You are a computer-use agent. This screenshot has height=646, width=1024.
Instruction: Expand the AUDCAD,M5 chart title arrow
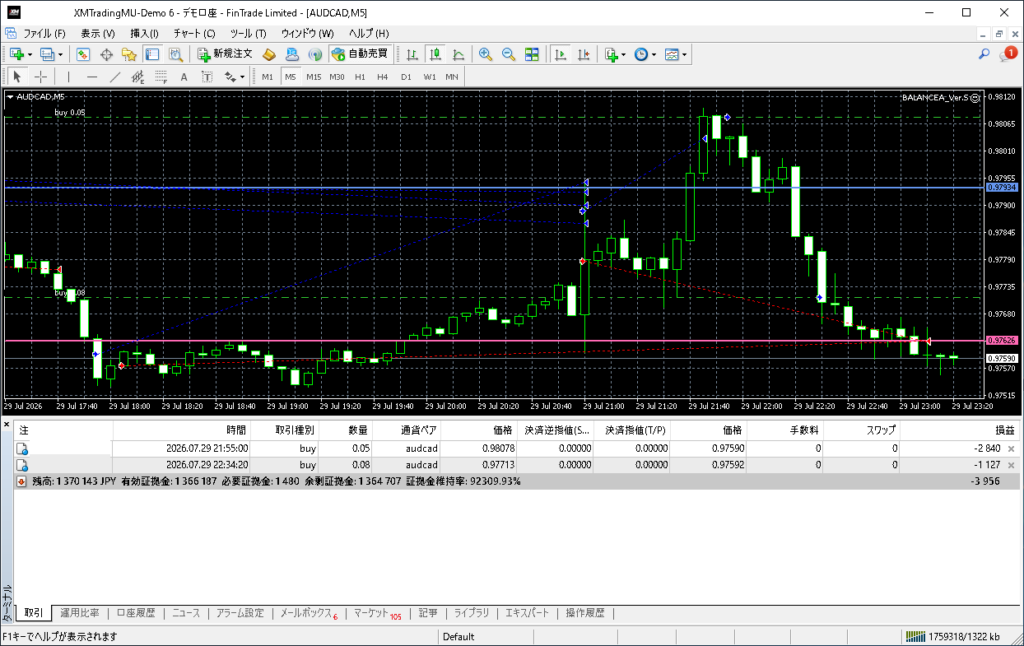(10, 97)
